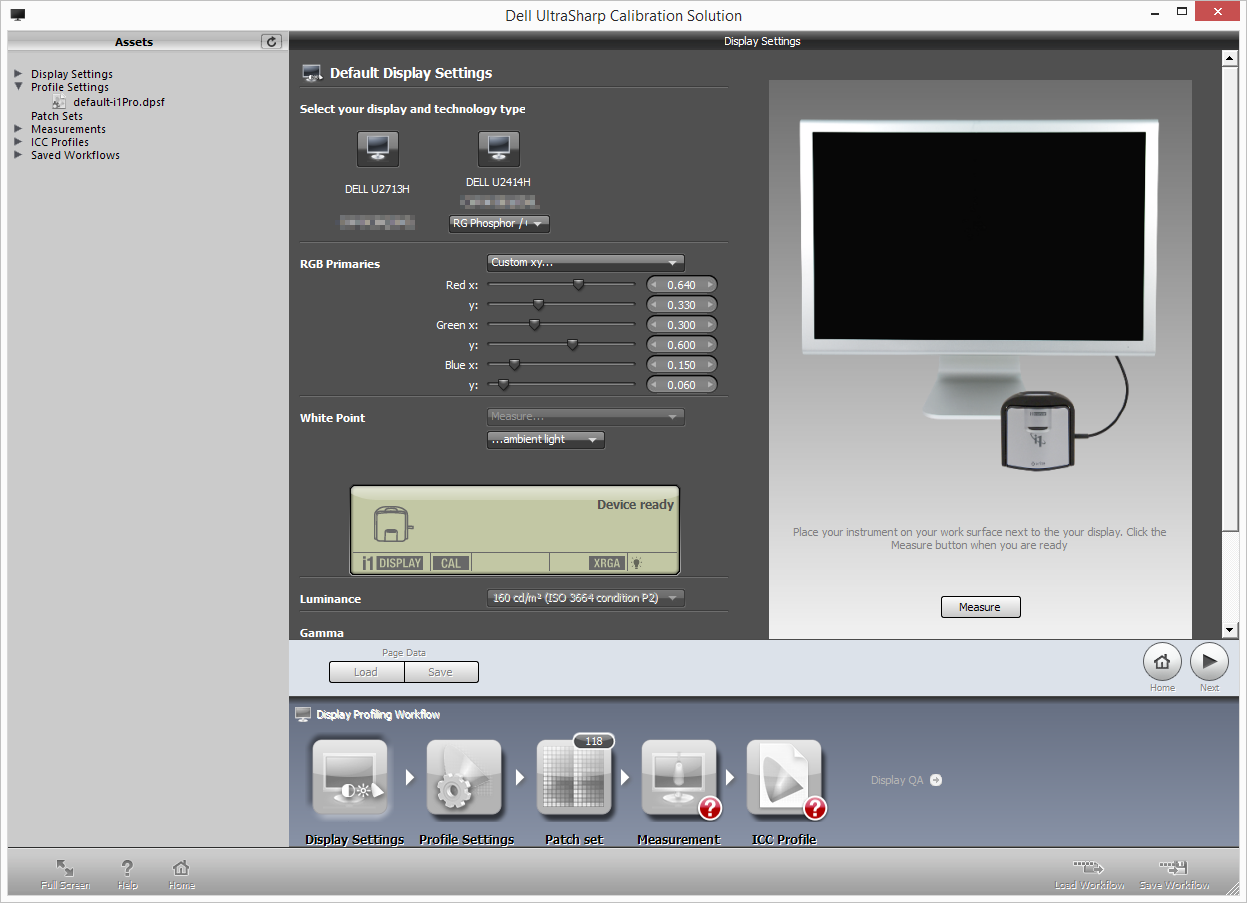Click the 'Device ready' status text
The width and height of the screenshot is (1247, 903).
[x=635, y=505]
